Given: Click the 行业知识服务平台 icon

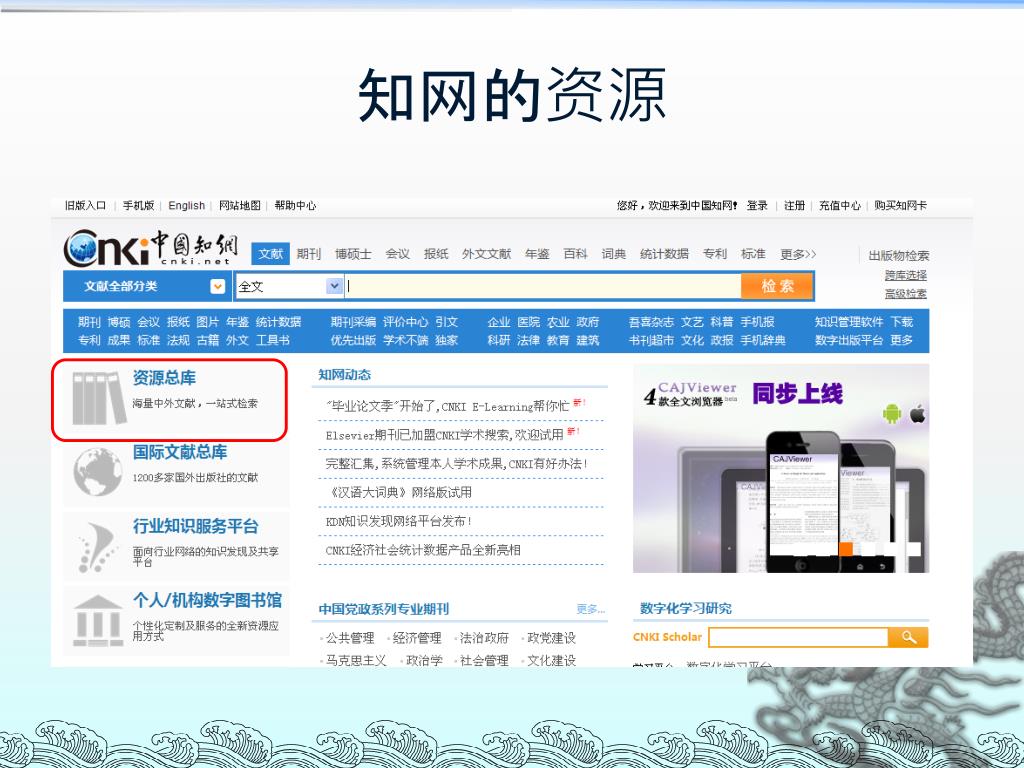Looking at the screenshot, I should click(97, 547).
